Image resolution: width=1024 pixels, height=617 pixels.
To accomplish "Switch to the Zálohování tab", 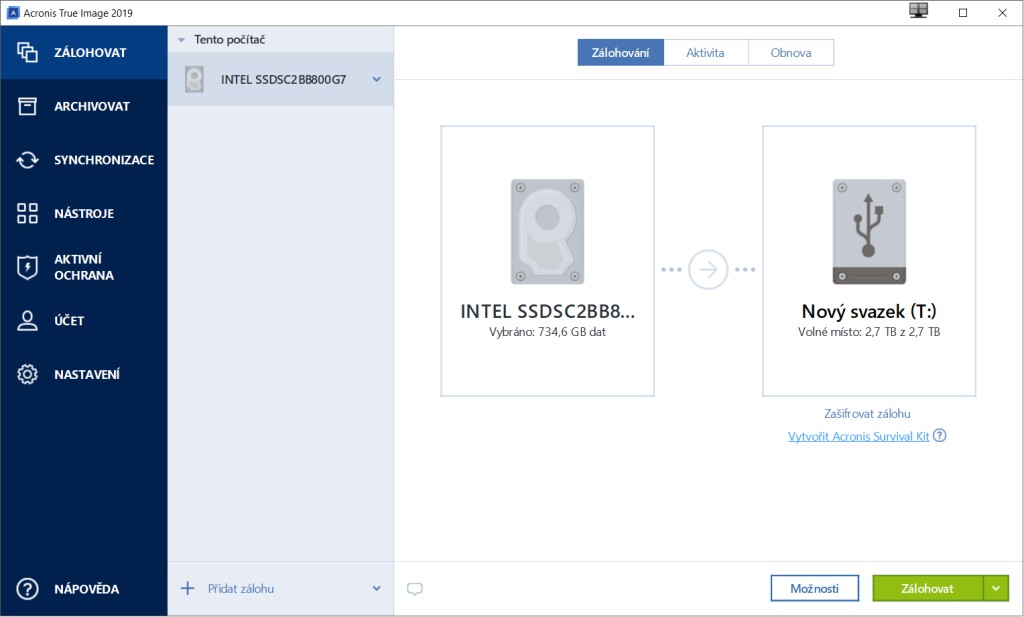I will (x=620, y=53).
